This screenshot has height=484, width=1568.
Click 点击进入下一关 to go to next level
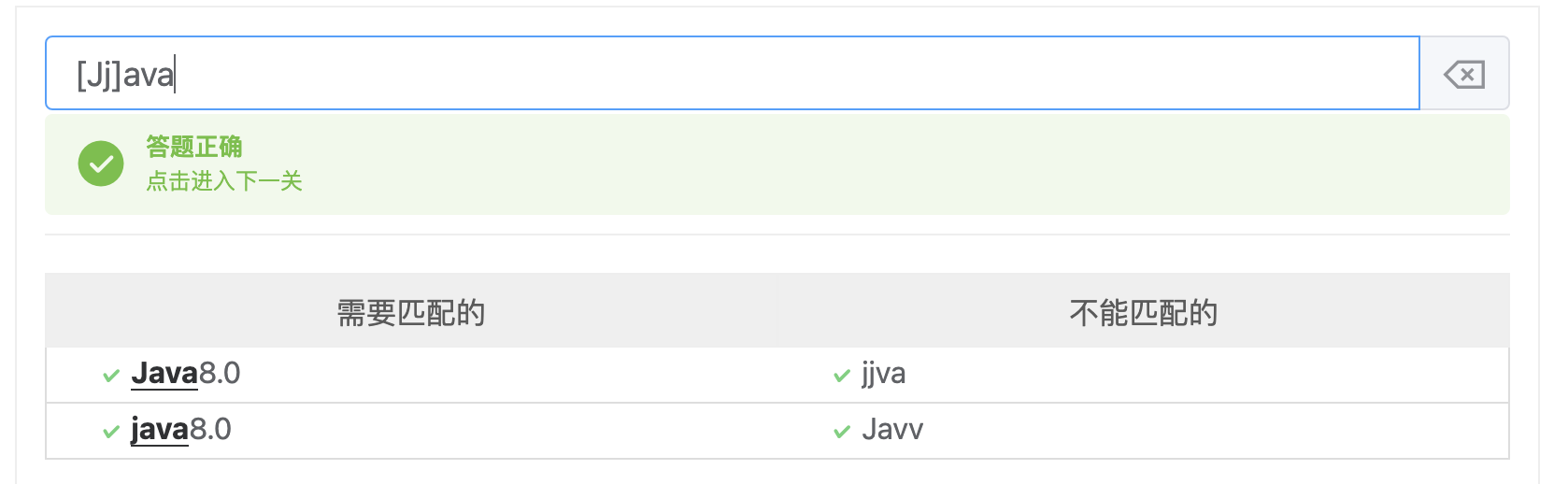[x=224, y=181]
